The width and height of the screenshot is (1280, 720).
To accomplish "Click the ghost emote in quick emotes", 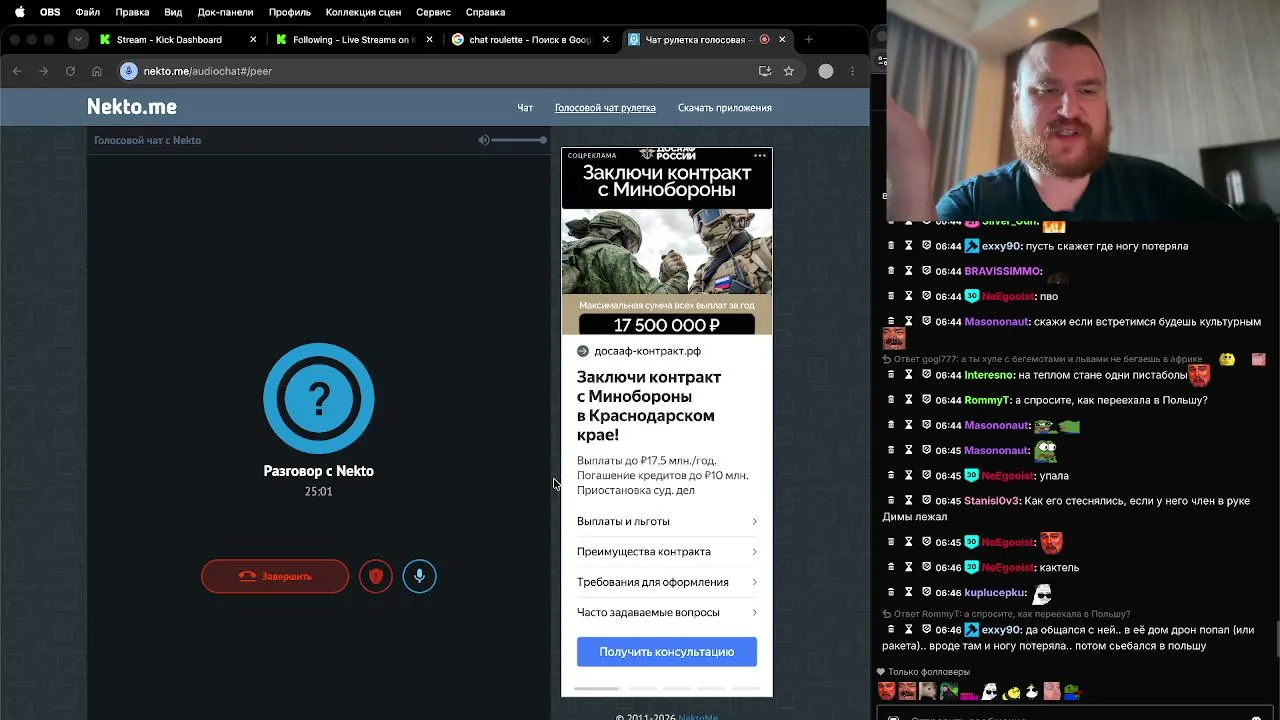I will pyautogui.click(x=990, y=691).
